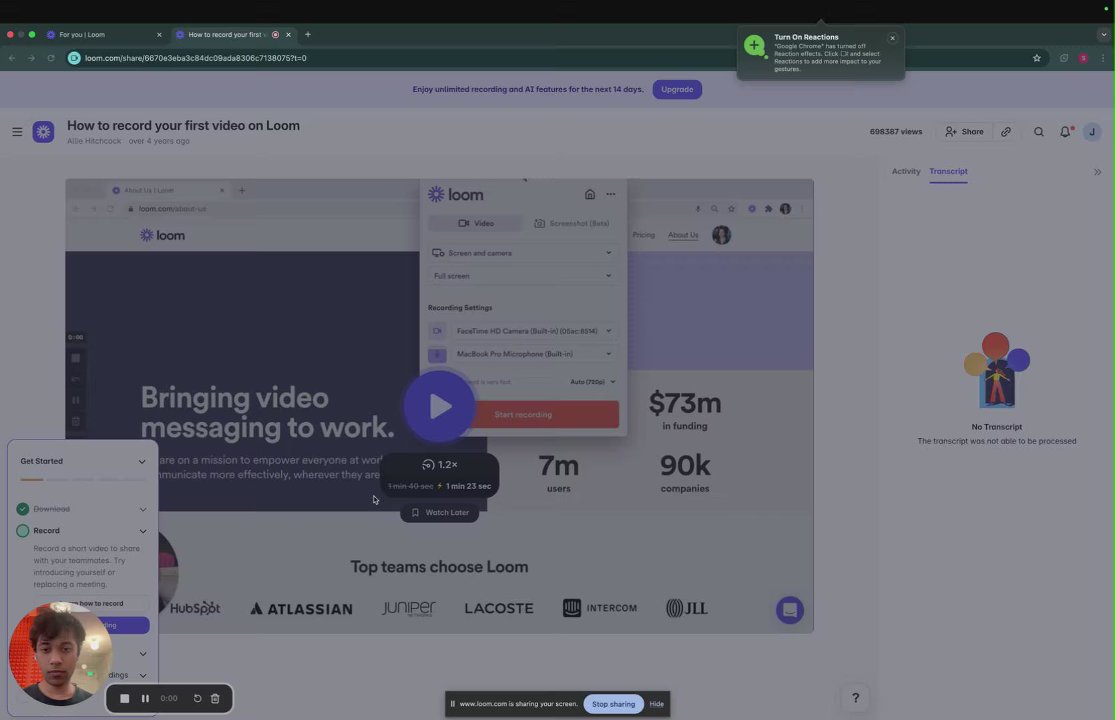The width and height of the screenshot is (1115, 720).
Task: Play the Loom video with the center play button
Action: tap(439, 406)
